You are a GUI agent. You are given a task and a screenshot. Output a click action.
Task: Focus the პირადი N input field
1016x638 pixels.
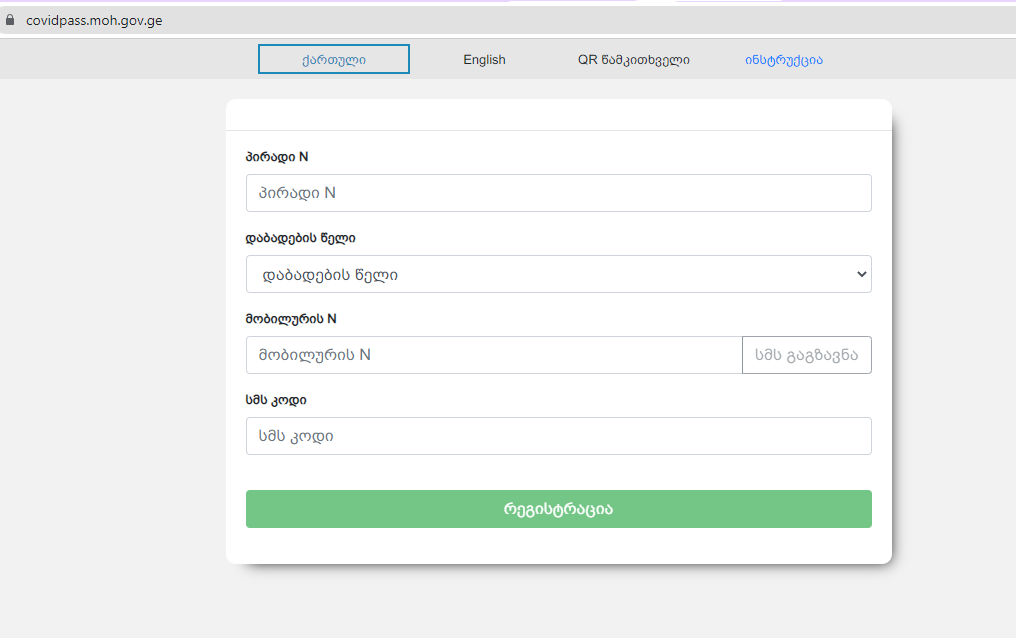click(x=558, y=193)
